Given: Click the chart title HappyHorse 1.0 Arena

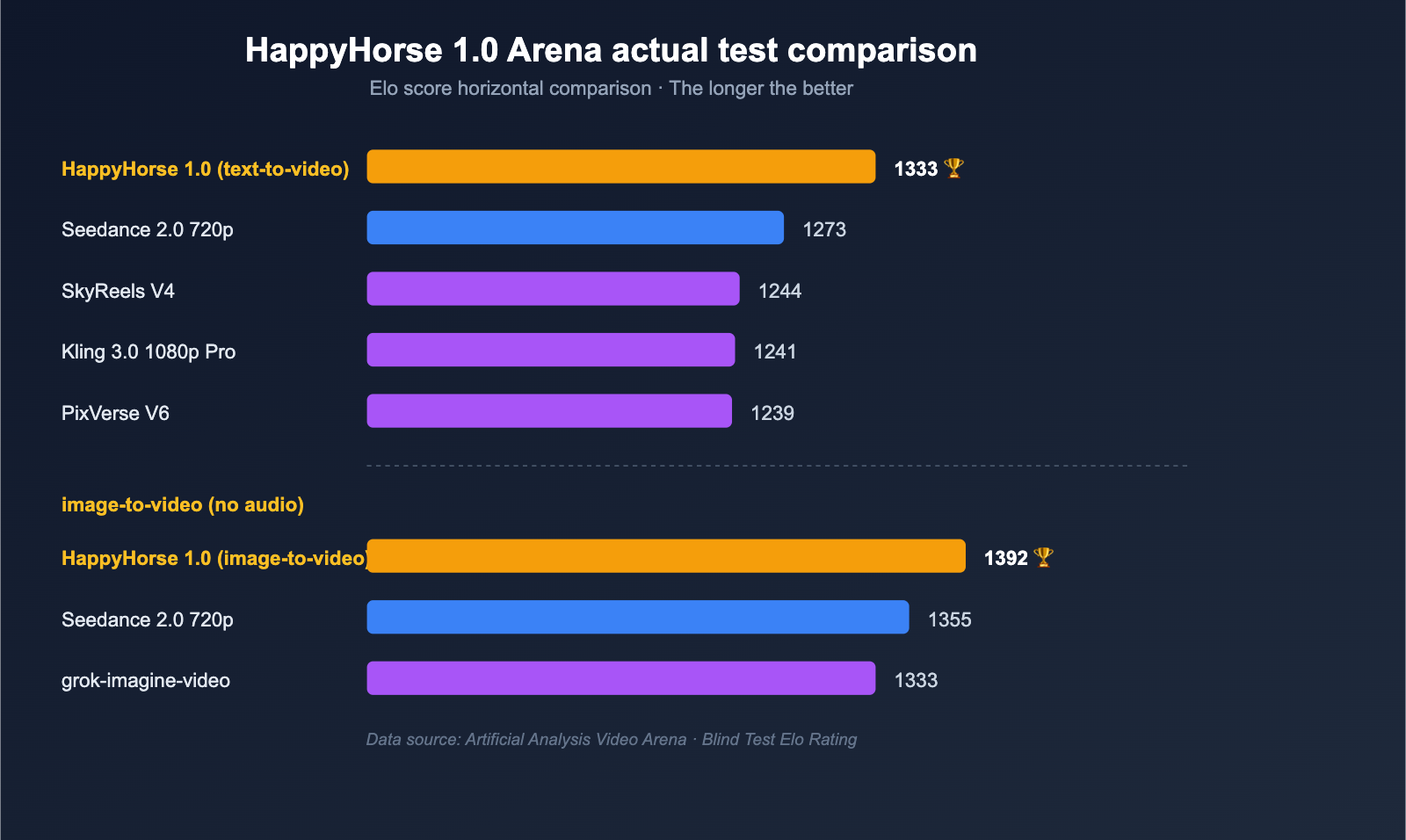Looking at the screenshot, I should coord(611,50).
